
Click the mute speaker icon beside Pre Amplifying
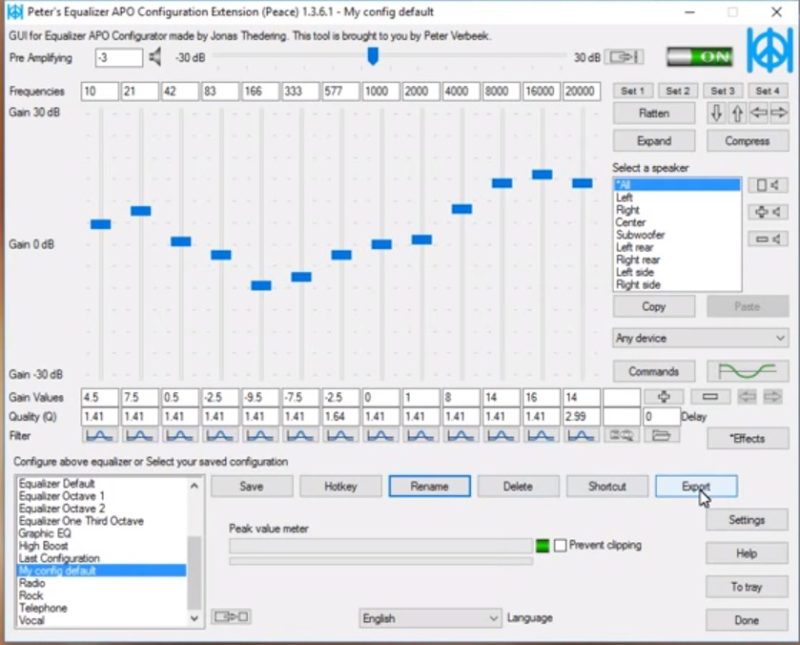tap(155, 57)
